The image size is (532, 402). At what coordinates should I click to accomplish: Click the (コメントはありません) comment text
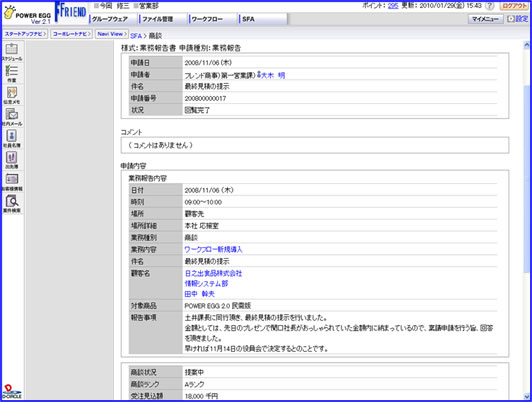(x=160, y=145)
